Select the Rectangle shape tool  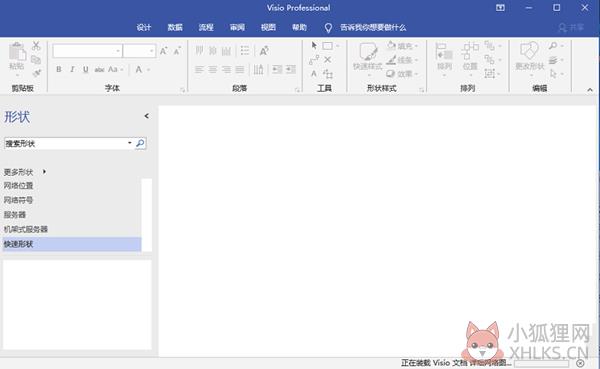coord(328,46)
